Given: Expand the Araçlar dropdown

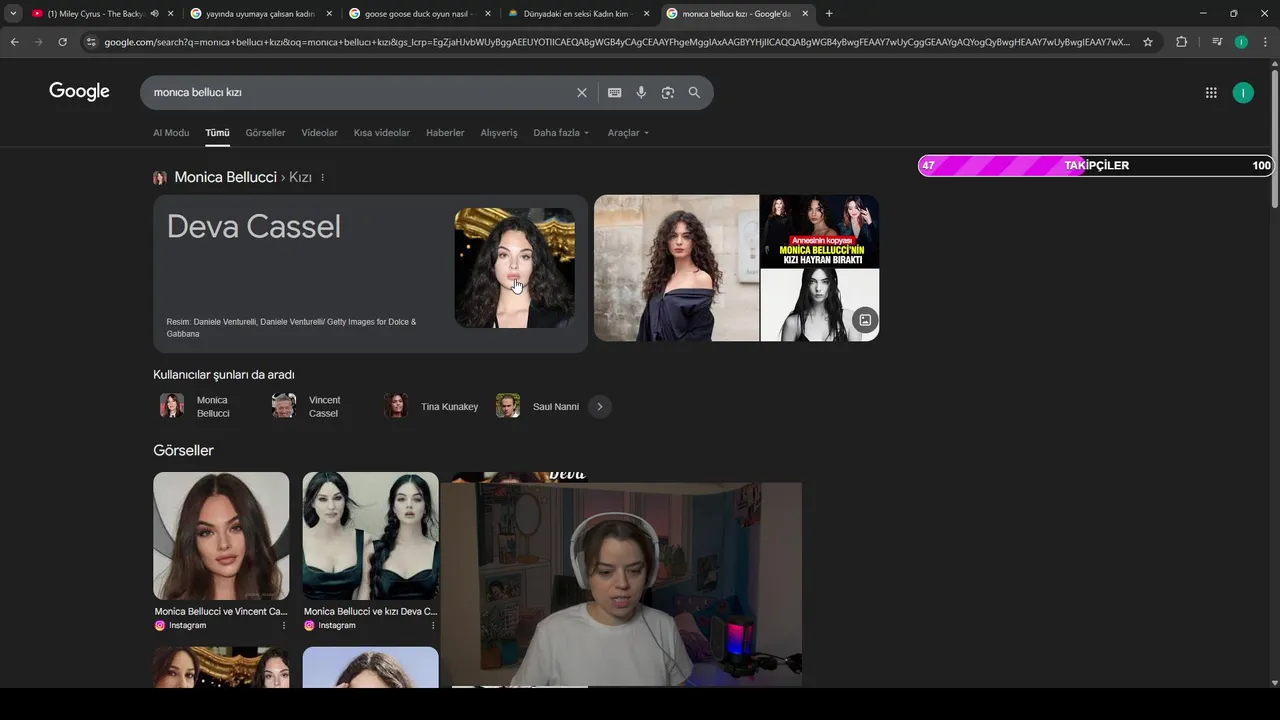Looking at the screenshot, I should (628, 133).
